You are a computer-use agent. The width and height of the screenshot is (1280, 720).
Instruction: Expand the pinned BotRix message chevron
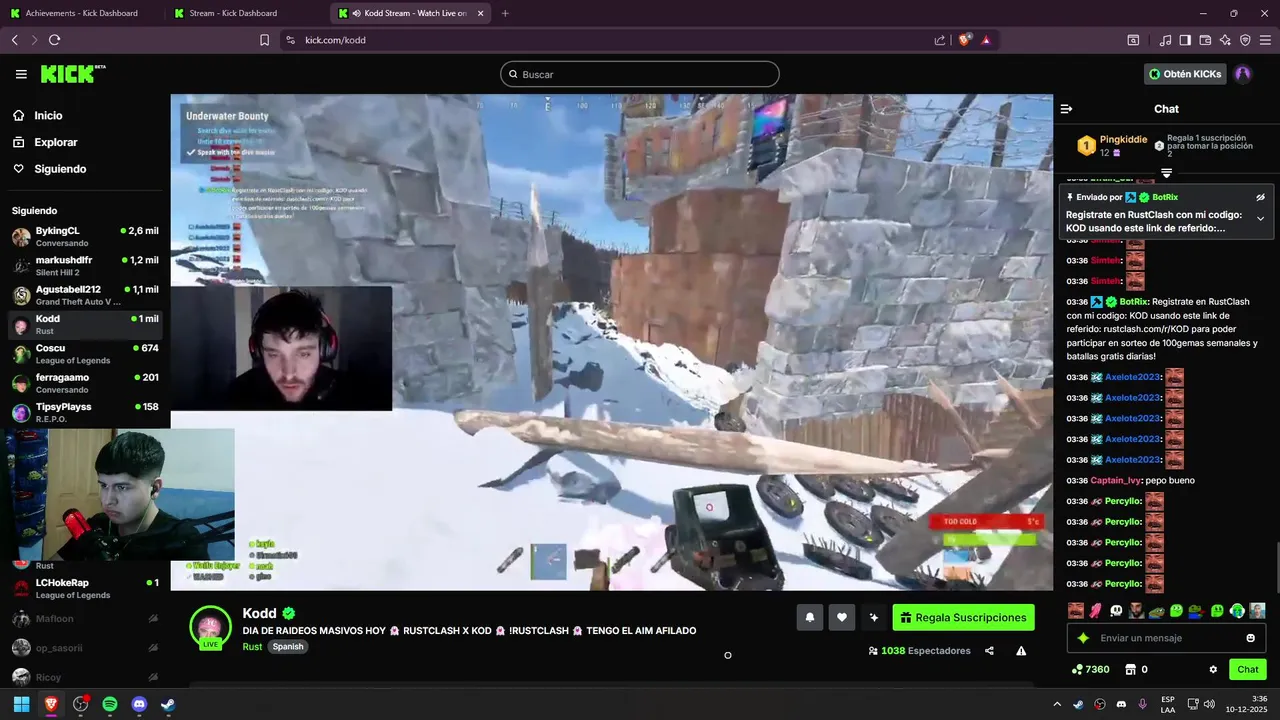(1260, 219)
